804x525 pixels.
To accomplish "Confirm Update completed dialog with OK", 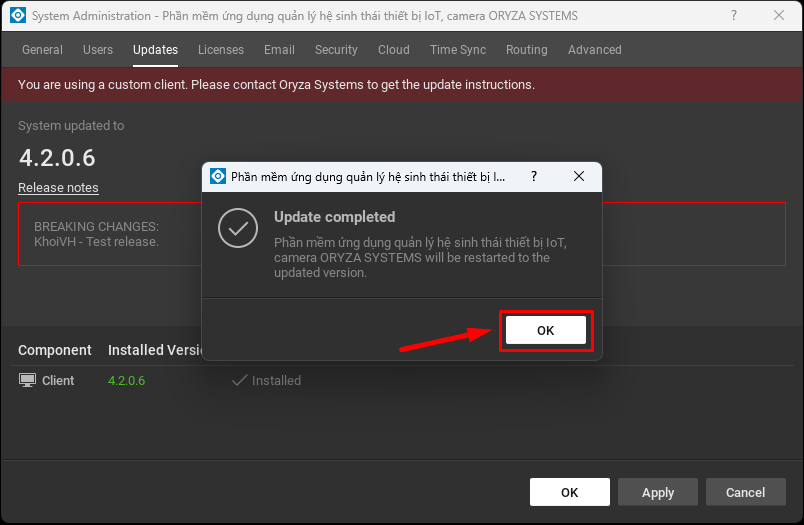I will pos(546,330).
